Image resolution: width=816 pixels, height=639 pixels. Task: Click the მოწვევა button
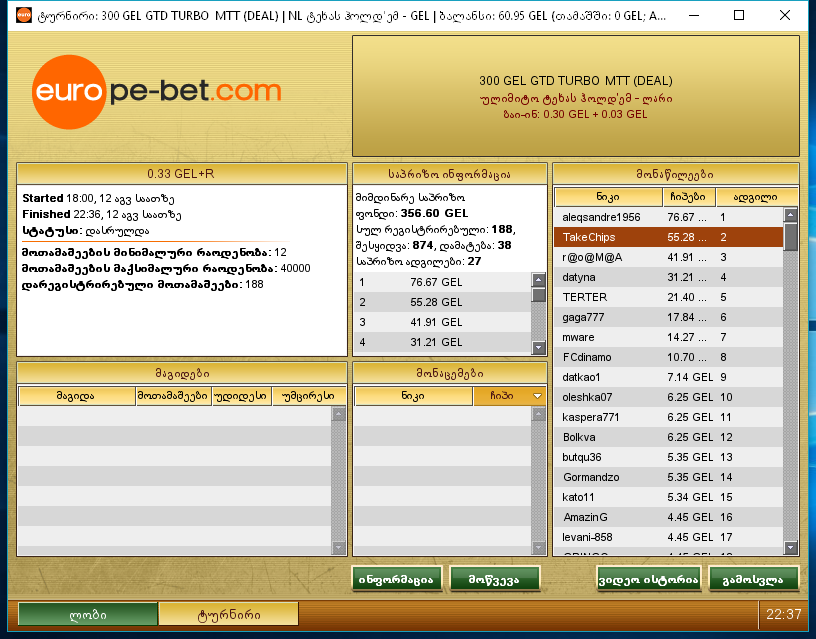coord(494,579)
